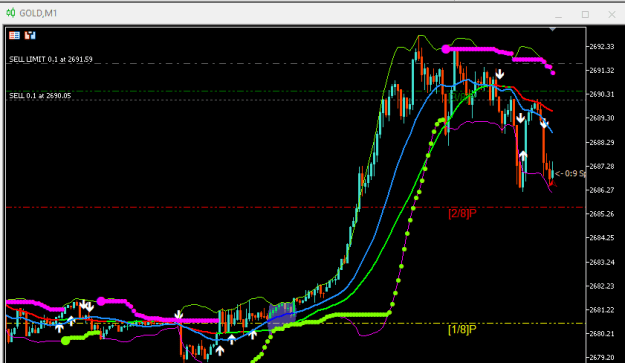This screenshot has width=625, height=363.
Task: Click the [2/8]P Murrey level label
Action: pyautogui.click(x=462, y=214)
